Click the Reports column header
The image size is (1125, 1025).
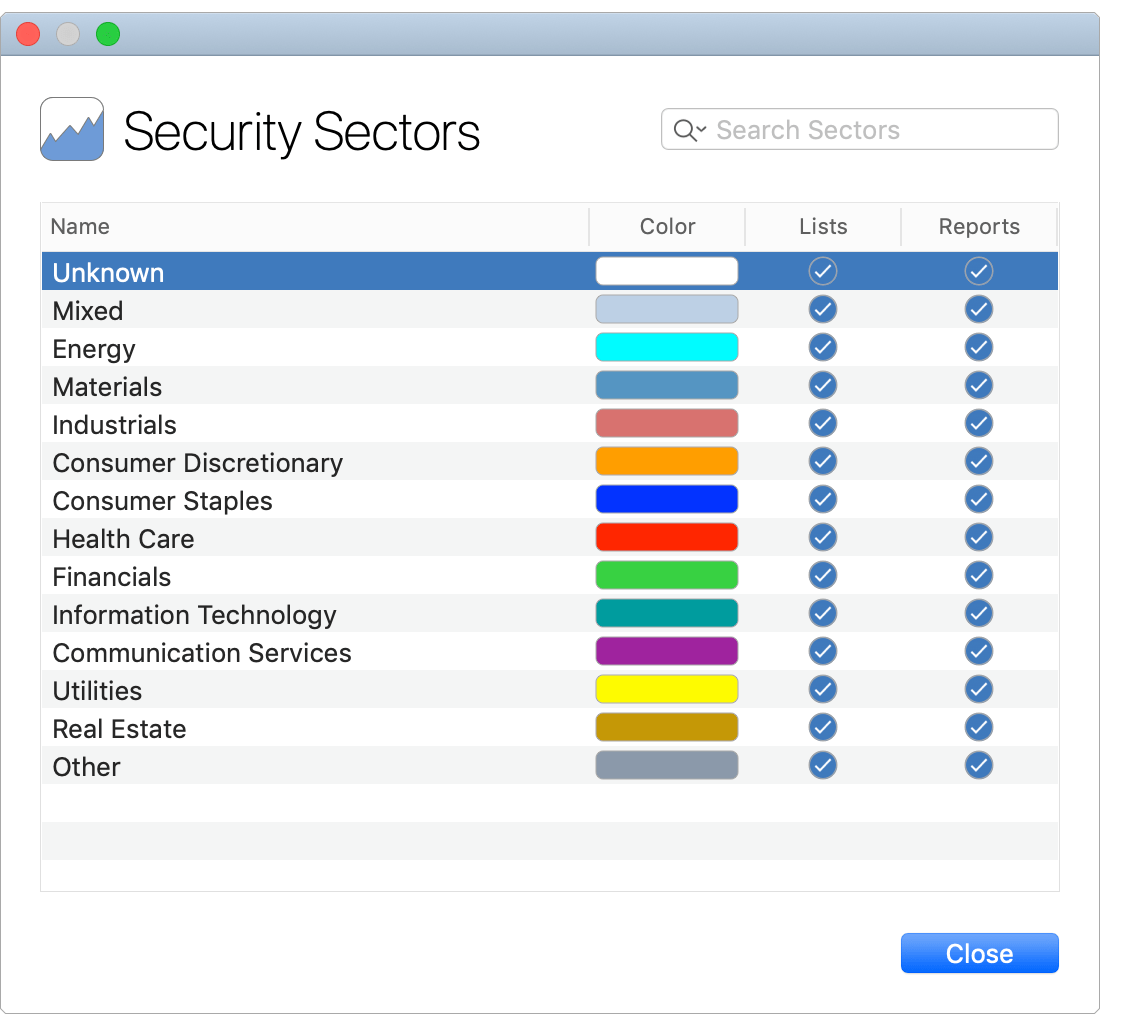pyautogui.click(x=978, y=226)
